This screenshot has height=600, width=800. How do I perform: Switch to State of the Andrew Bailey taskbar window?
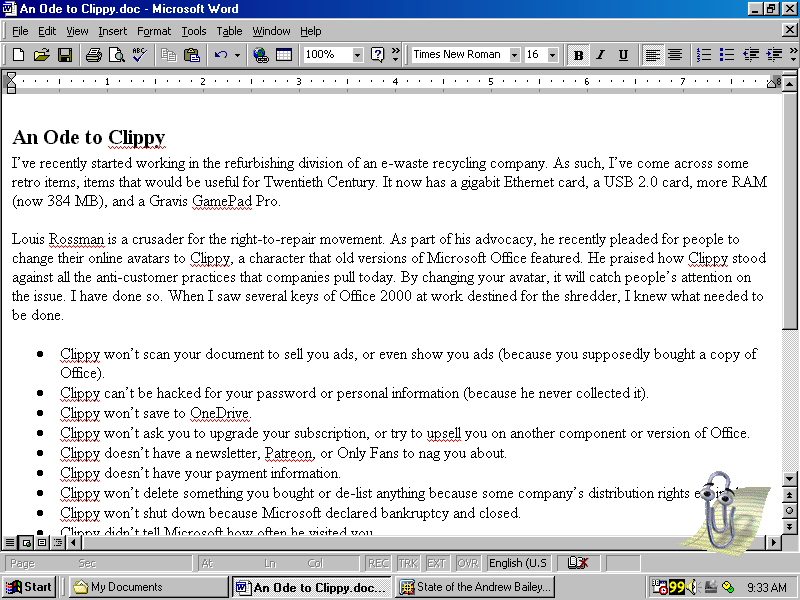click(x=476, y=587)
